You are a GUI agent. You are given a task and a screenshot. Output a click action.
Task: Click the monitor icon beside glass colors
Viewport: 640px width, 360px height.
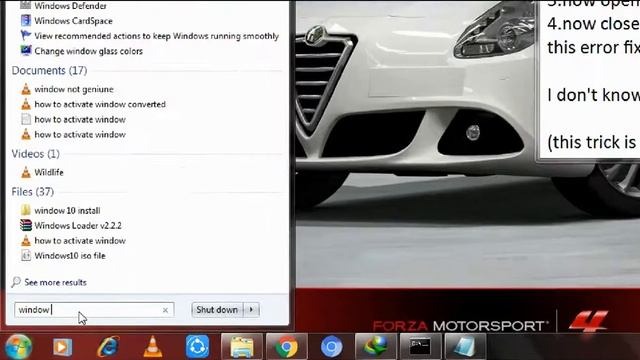(x=26, y=51)
